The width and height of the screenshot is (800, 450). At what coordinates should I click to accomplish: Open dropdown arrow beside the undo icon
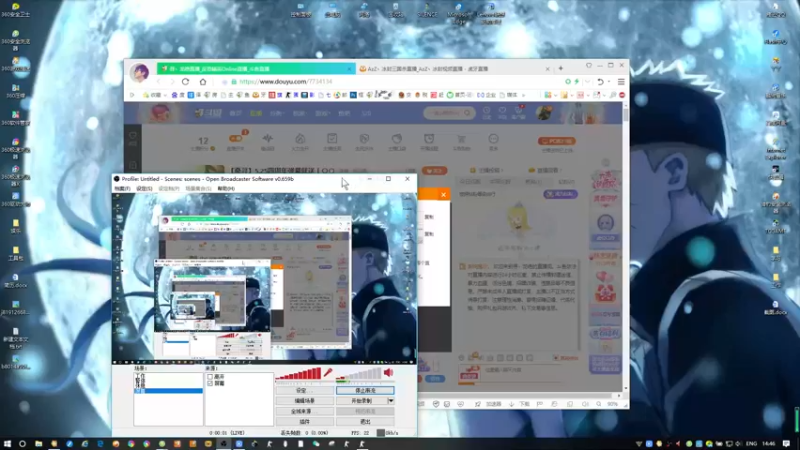click(x=609, y=82)
